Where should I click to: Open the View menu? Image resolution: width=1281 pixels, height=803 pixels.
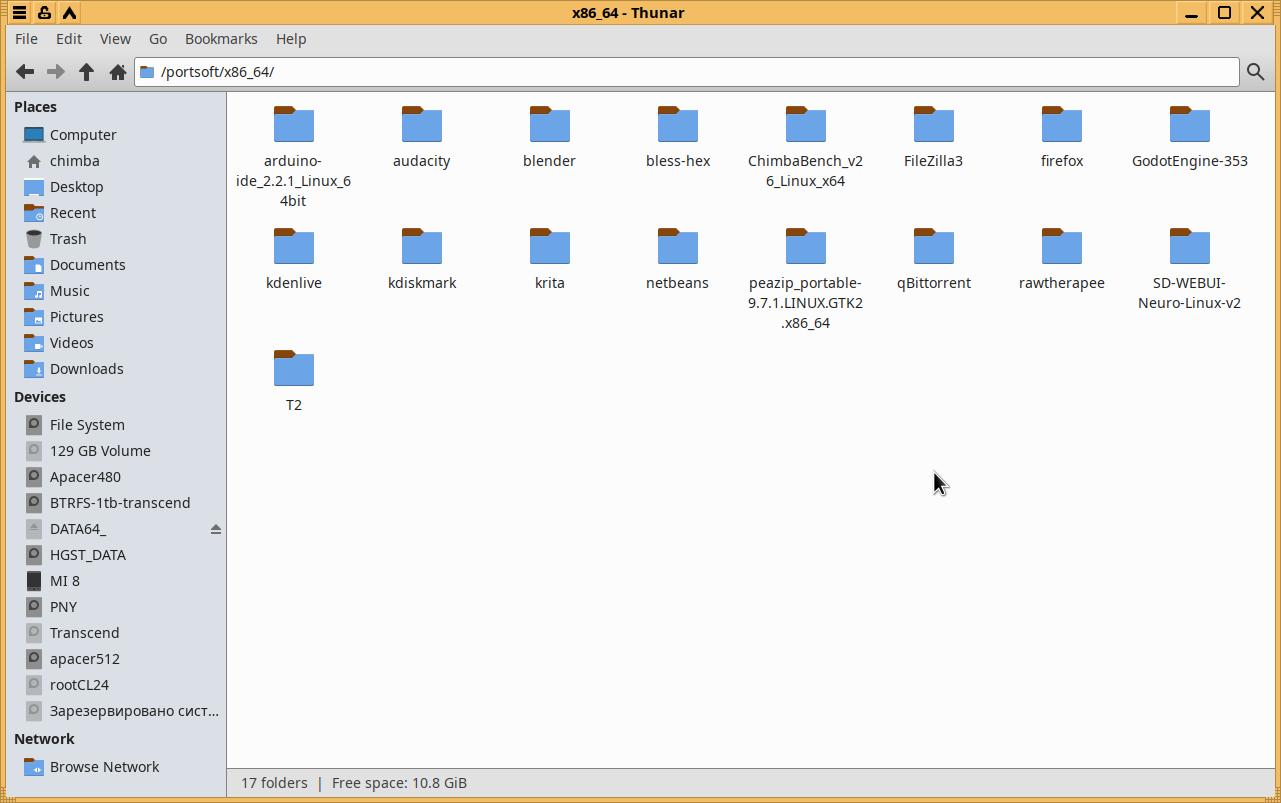click(115, 39)
